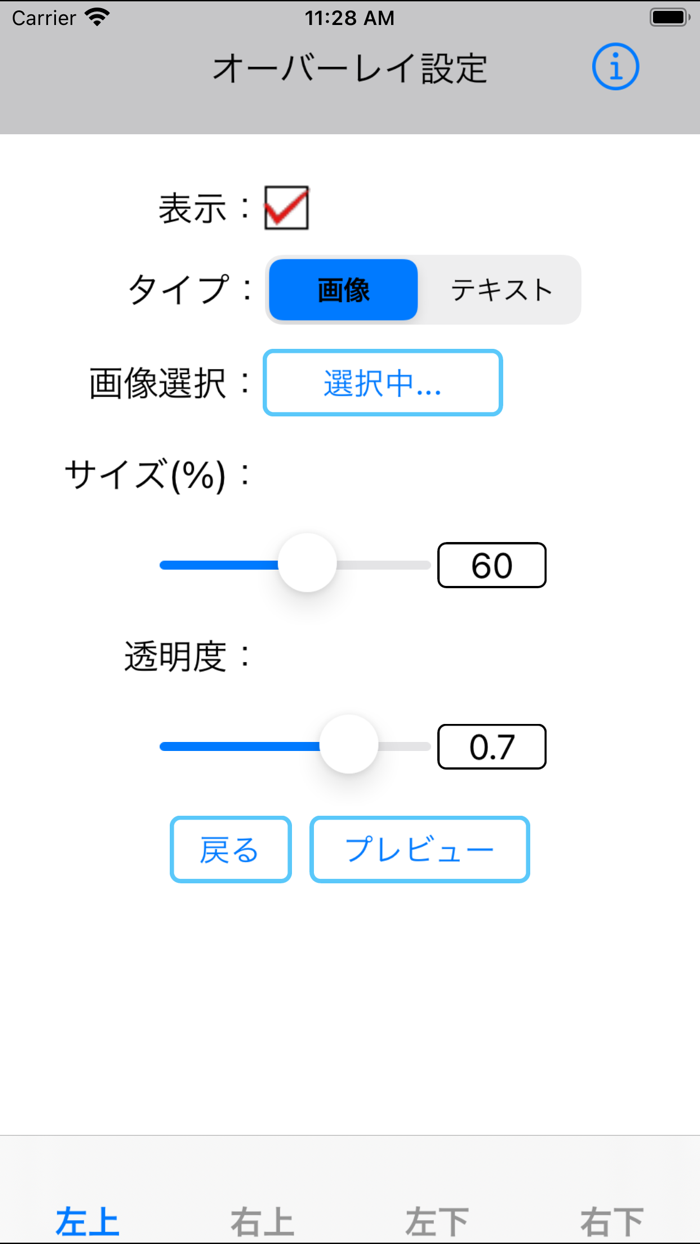Tap the プレビュー button

[x=419, y=848]
